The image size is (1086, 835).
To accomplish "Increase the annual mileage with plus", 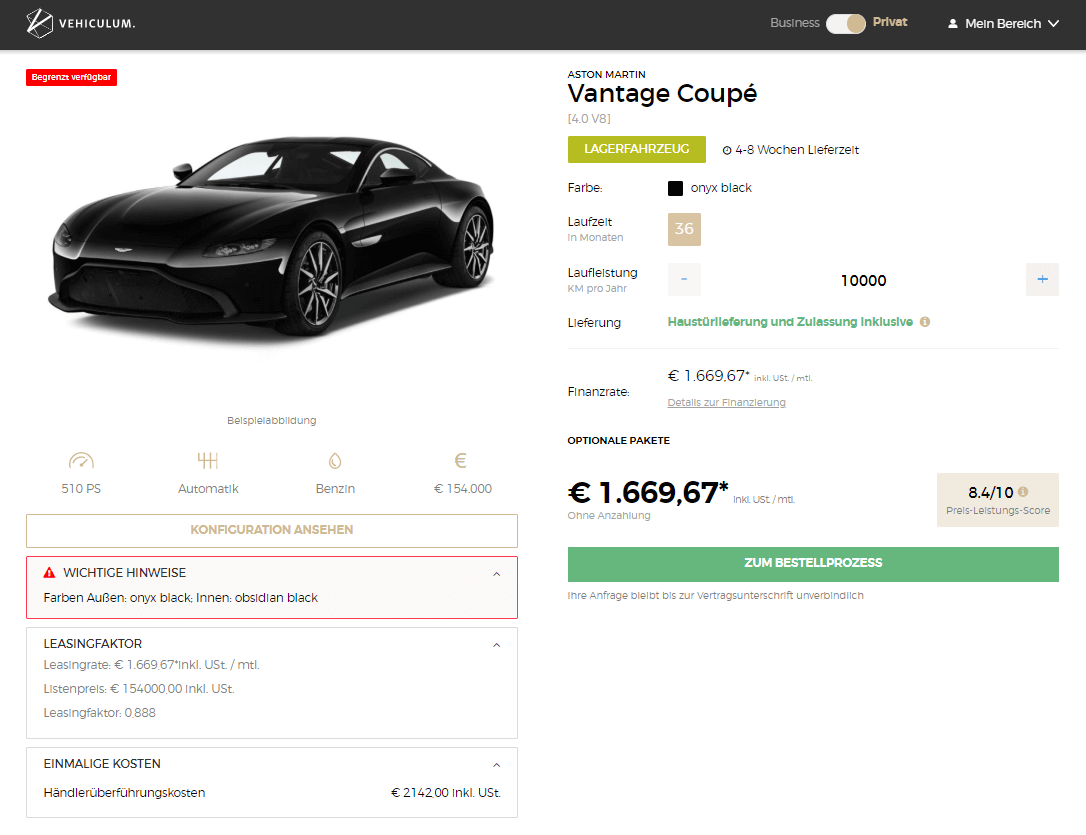I will [x=1042, y=280].
